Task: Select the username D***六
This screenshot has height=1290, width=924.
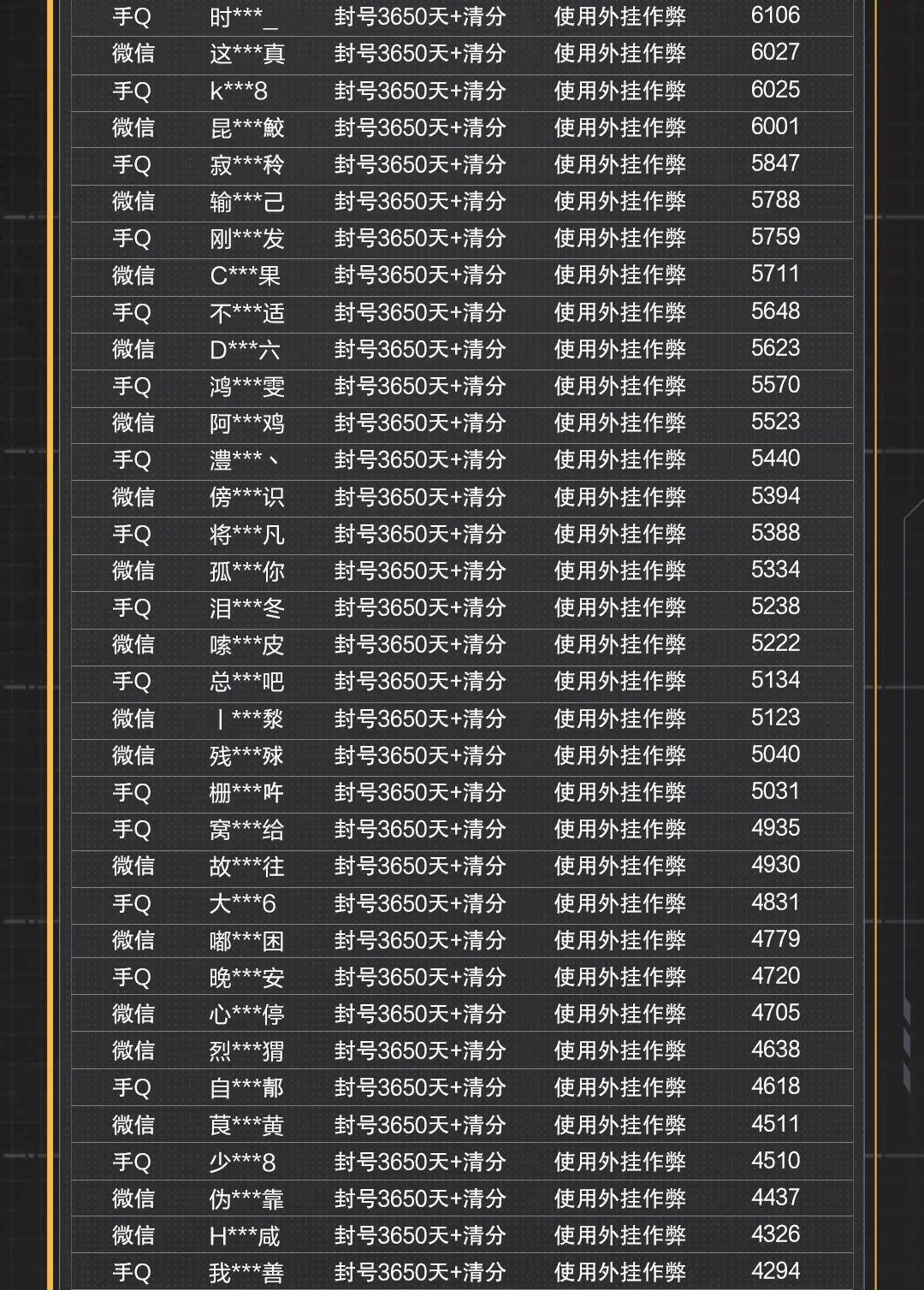Action: tap(245, 349)
